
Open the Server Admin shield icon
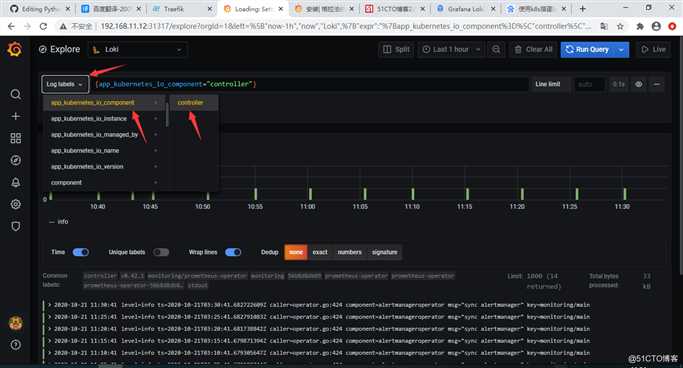[x=15, y=226]
